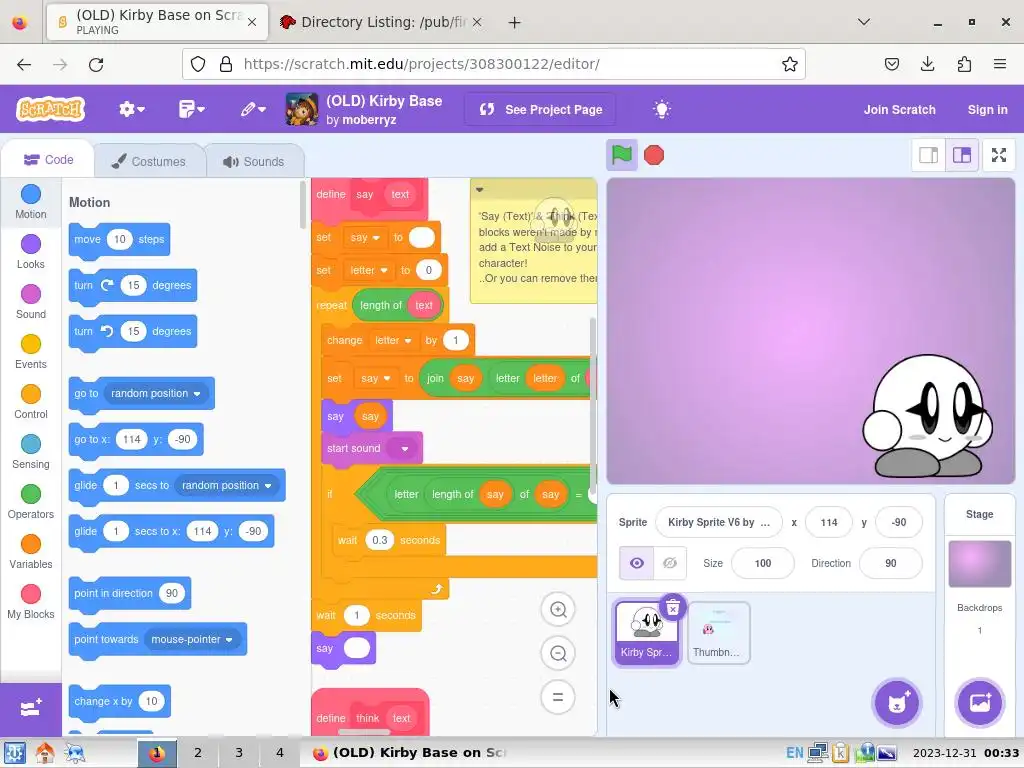Screen dimensions: 1024x768
Task: Select the Stage backdrop thumbnail
Action: 980,564
